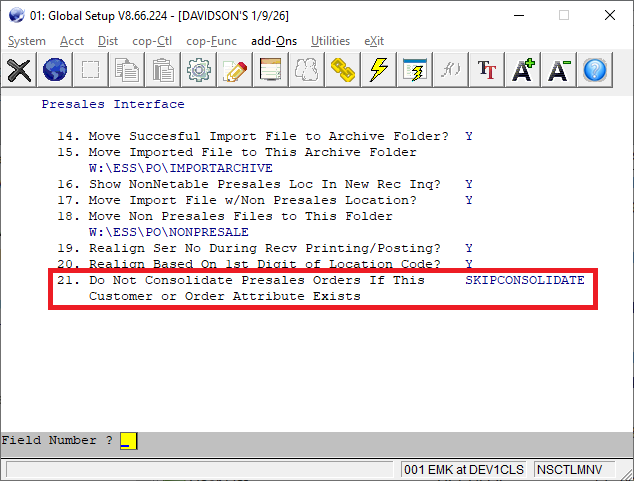Viewport: 634px width, 481px height.
Task: Click the window with lightning icon
Action: coord(415,70)
